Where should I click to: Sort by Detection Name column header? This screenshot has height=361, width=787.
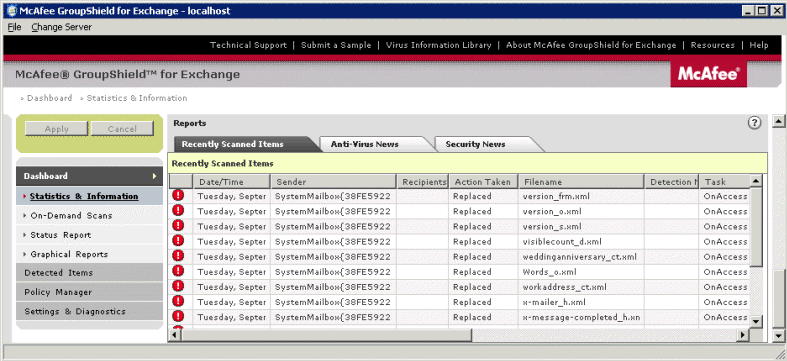coord(671,182)
